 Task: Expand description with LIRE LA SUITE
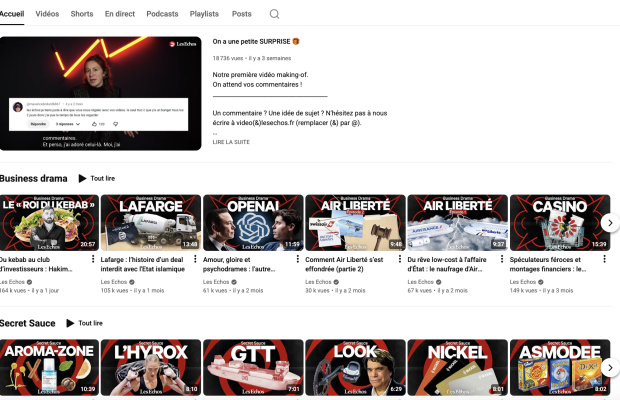click(x=231, y=142)
